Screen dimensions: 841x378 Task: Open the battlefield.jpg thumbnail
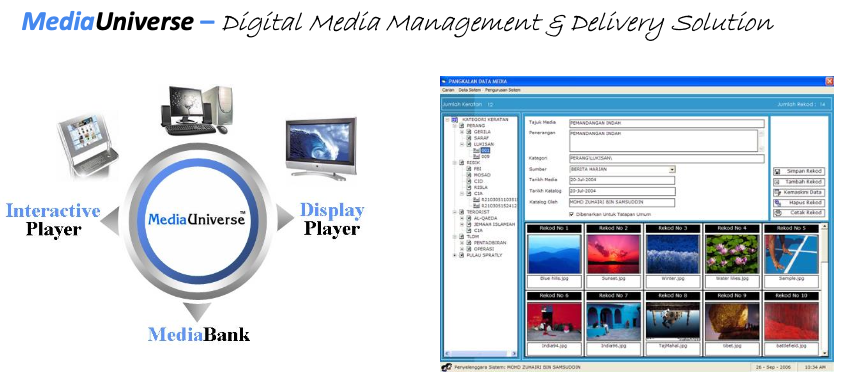pos(792,321)
